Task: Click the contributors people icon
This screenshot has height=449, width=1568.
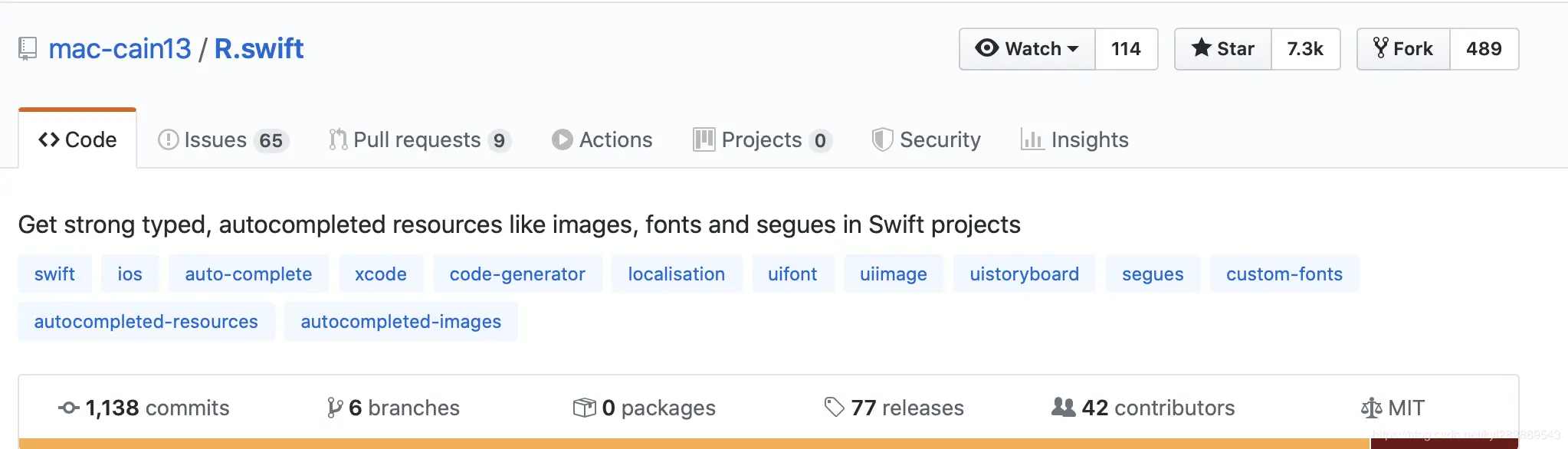Action: point(1064,407)
